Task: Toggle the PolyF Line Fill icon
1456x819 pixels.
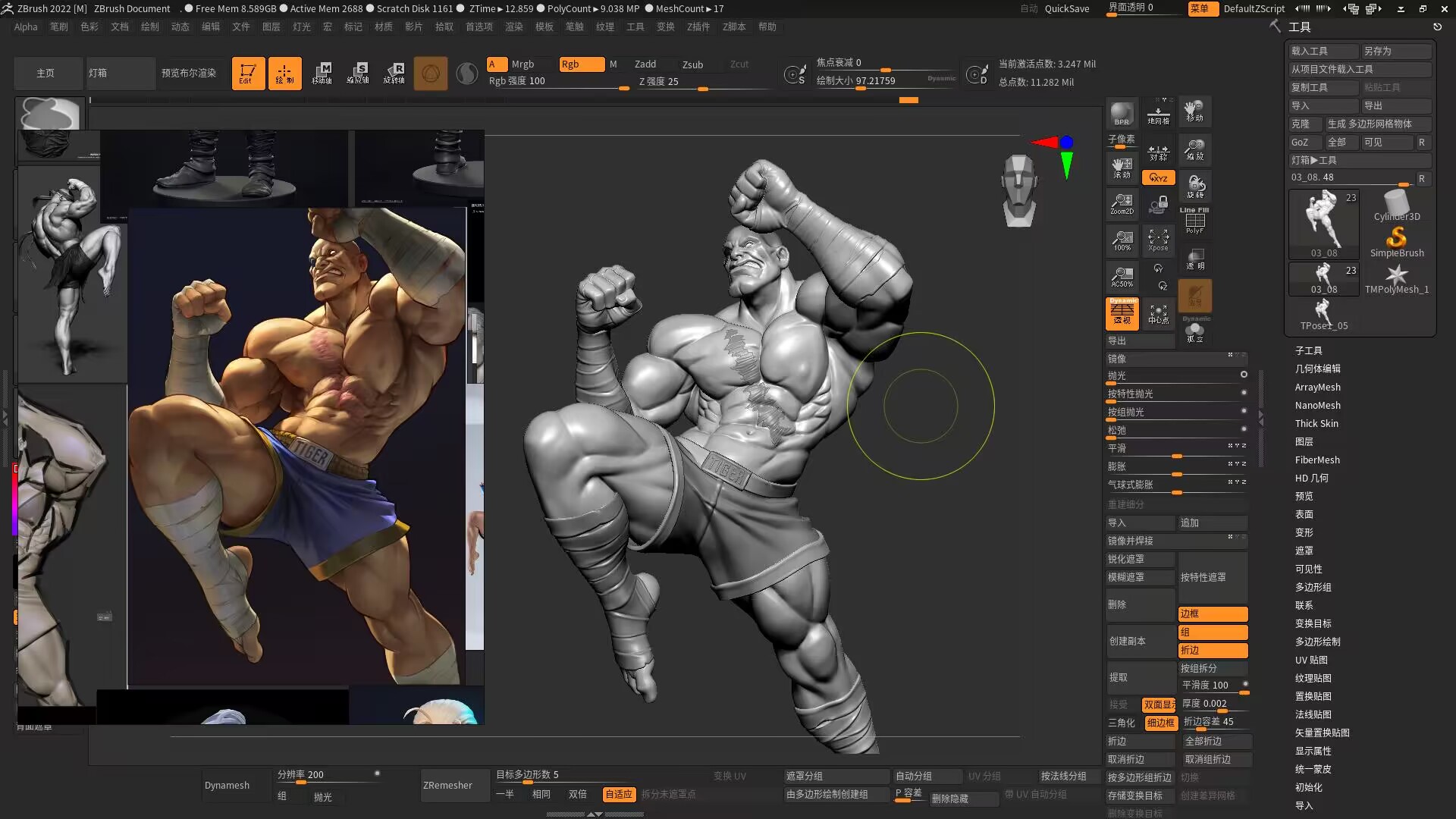Action: pyautogui.click(x=1194, y=221)
